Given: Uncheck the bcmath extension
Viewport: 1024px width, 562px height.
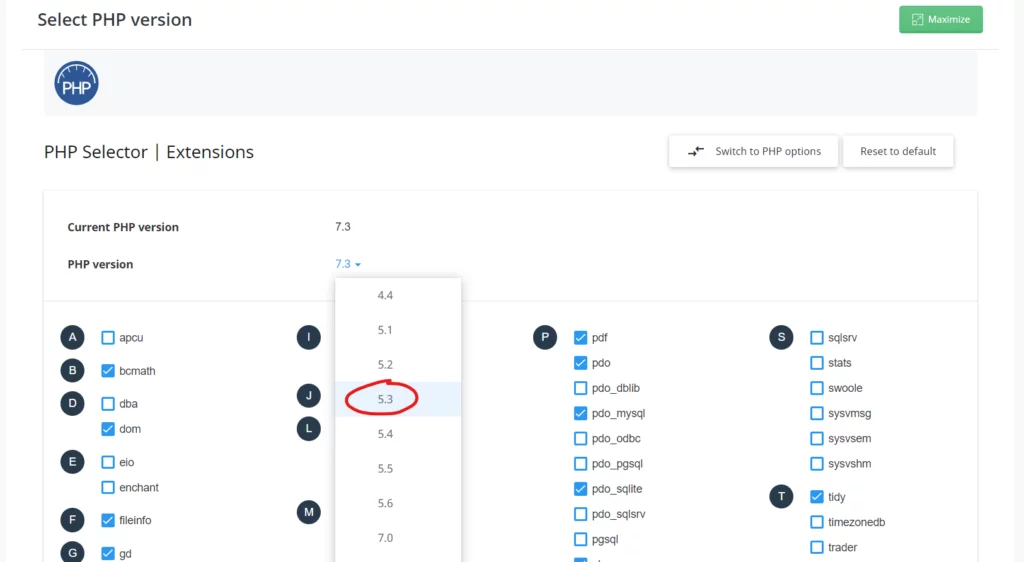Looking at the screenshot, I should point(108,371).
